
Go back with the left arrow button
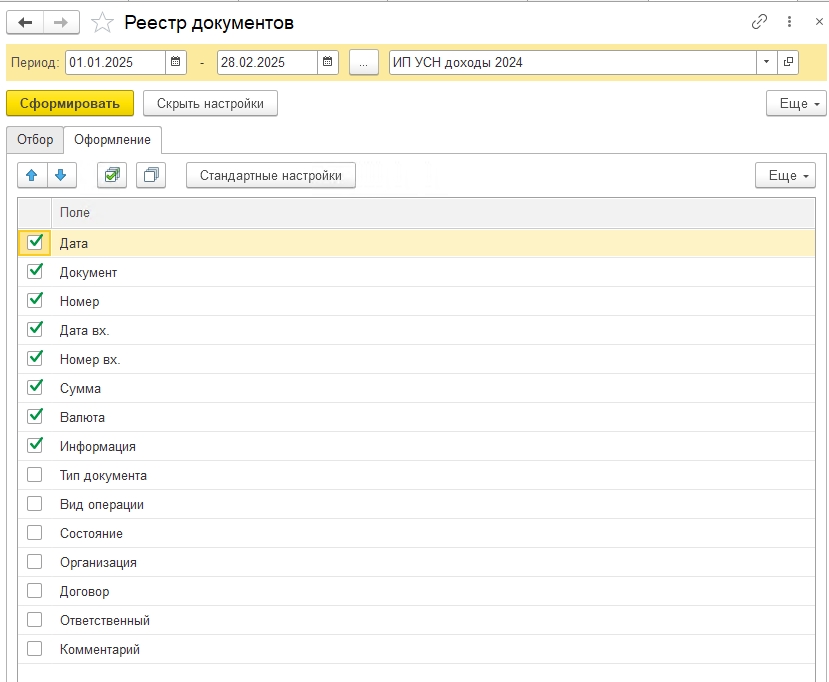25,23
